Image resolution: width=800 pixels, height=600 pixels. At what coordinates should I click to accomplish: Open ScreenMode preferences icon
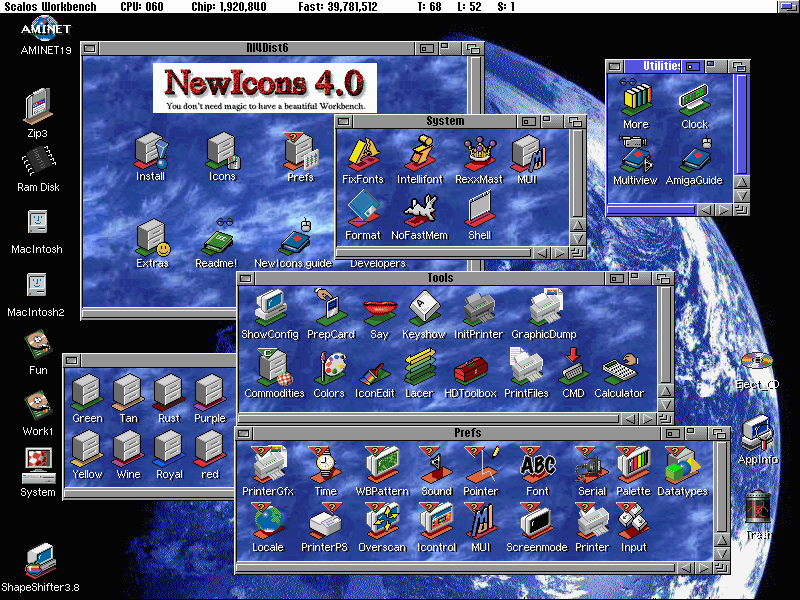point(536,521)
